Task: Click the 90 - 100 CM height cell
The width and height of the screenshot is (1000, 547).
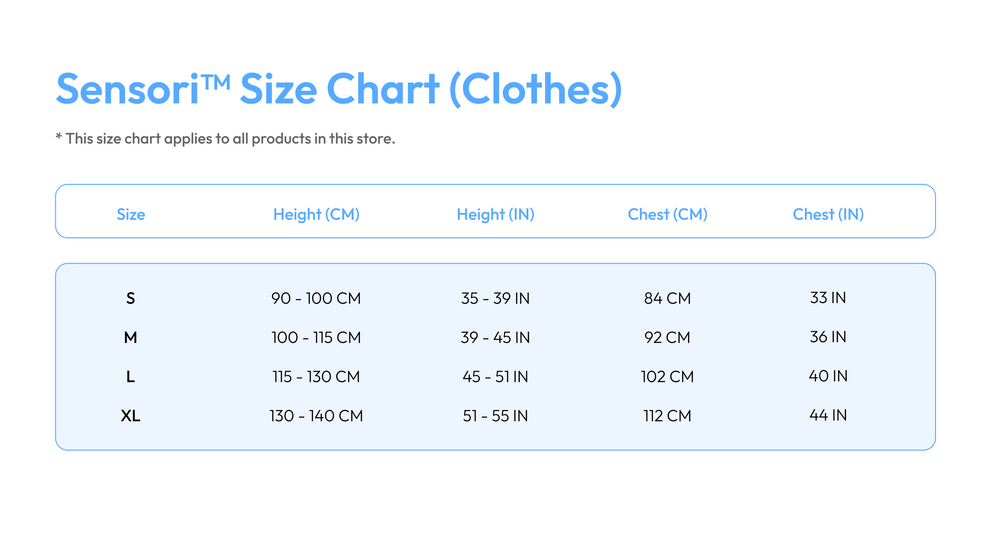Action: [316, 298]
